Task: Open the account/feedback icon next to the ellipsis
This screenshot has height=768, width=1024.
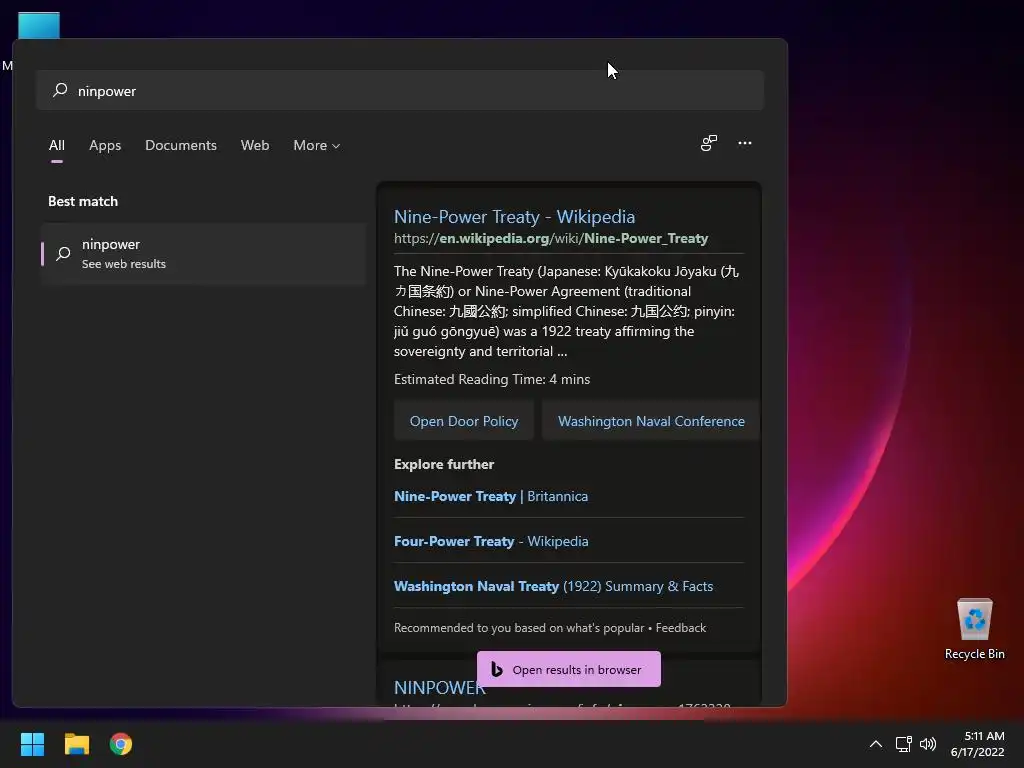Action: pos(709,143)
